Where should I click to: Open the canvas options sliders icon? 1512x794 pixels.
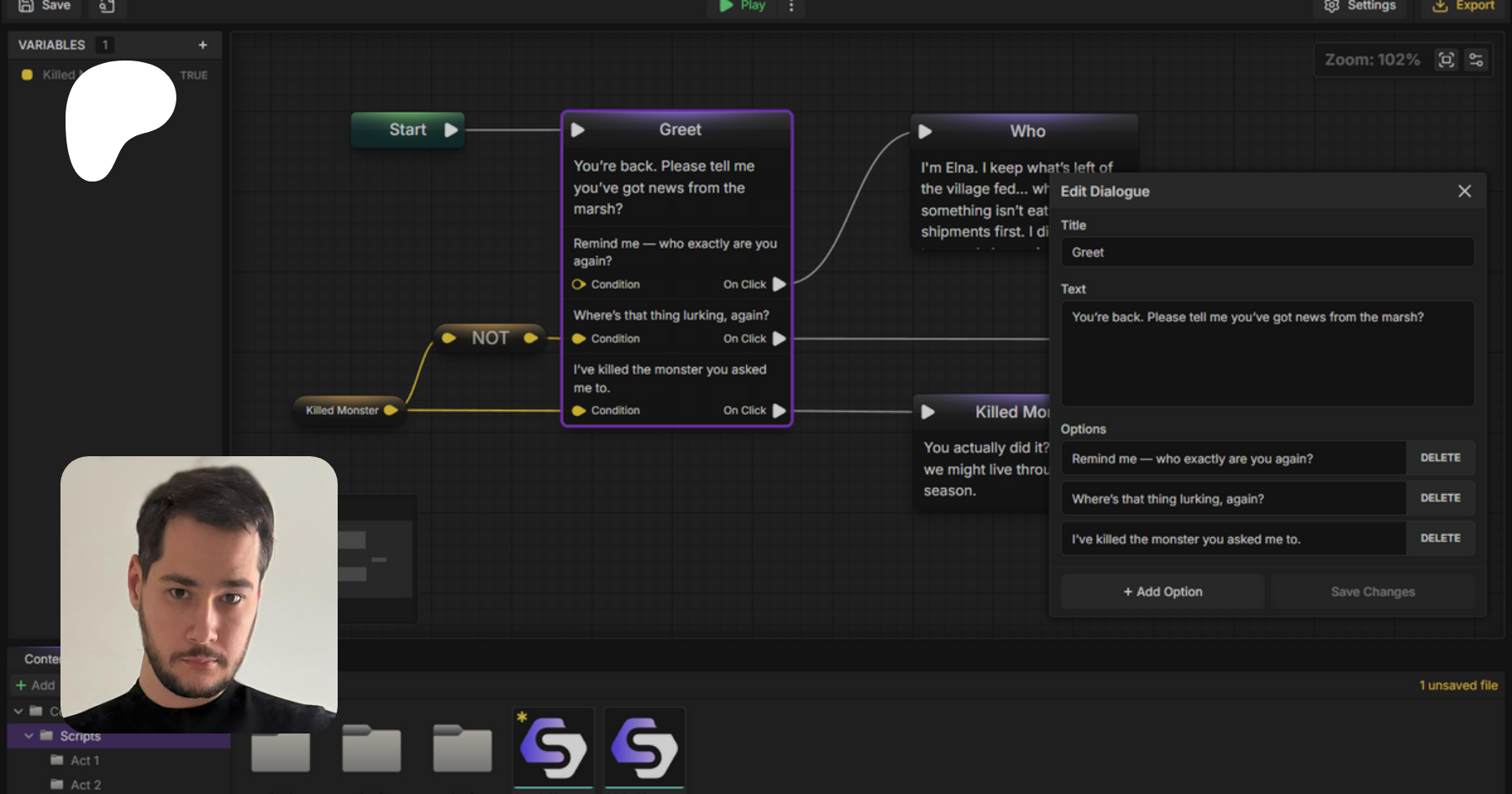pos(1476,60)
